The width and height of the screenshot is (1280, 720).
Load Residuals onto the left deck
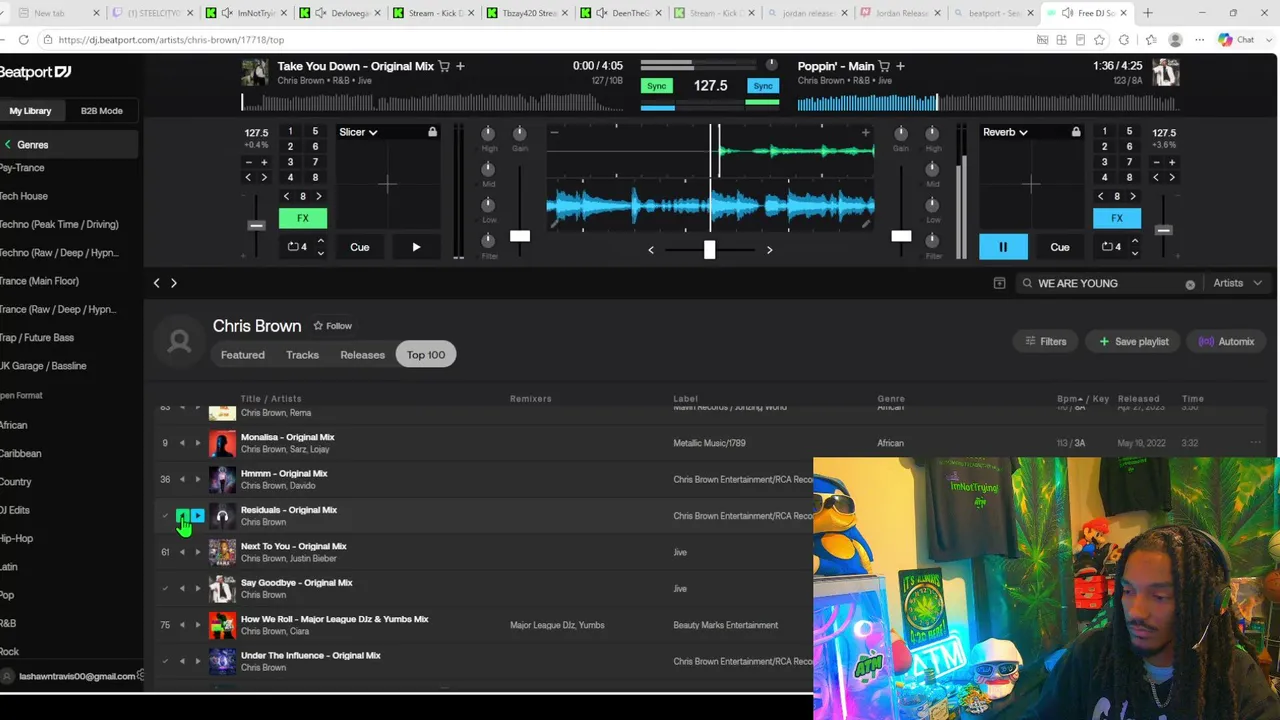click(183, 516)
